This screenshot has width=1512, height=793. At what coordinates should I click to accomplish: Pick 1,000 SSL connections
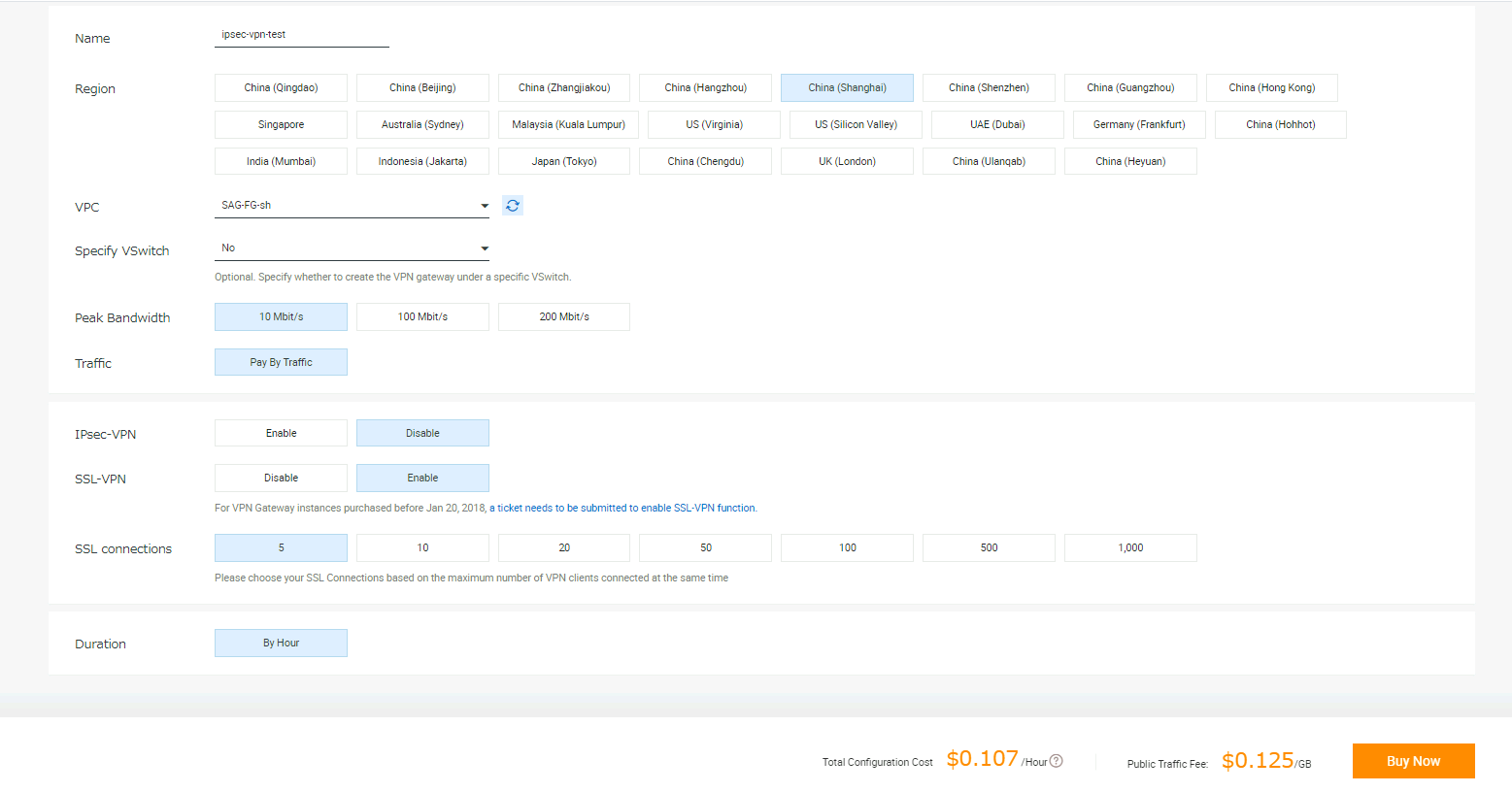click(x=1130, y=548)
